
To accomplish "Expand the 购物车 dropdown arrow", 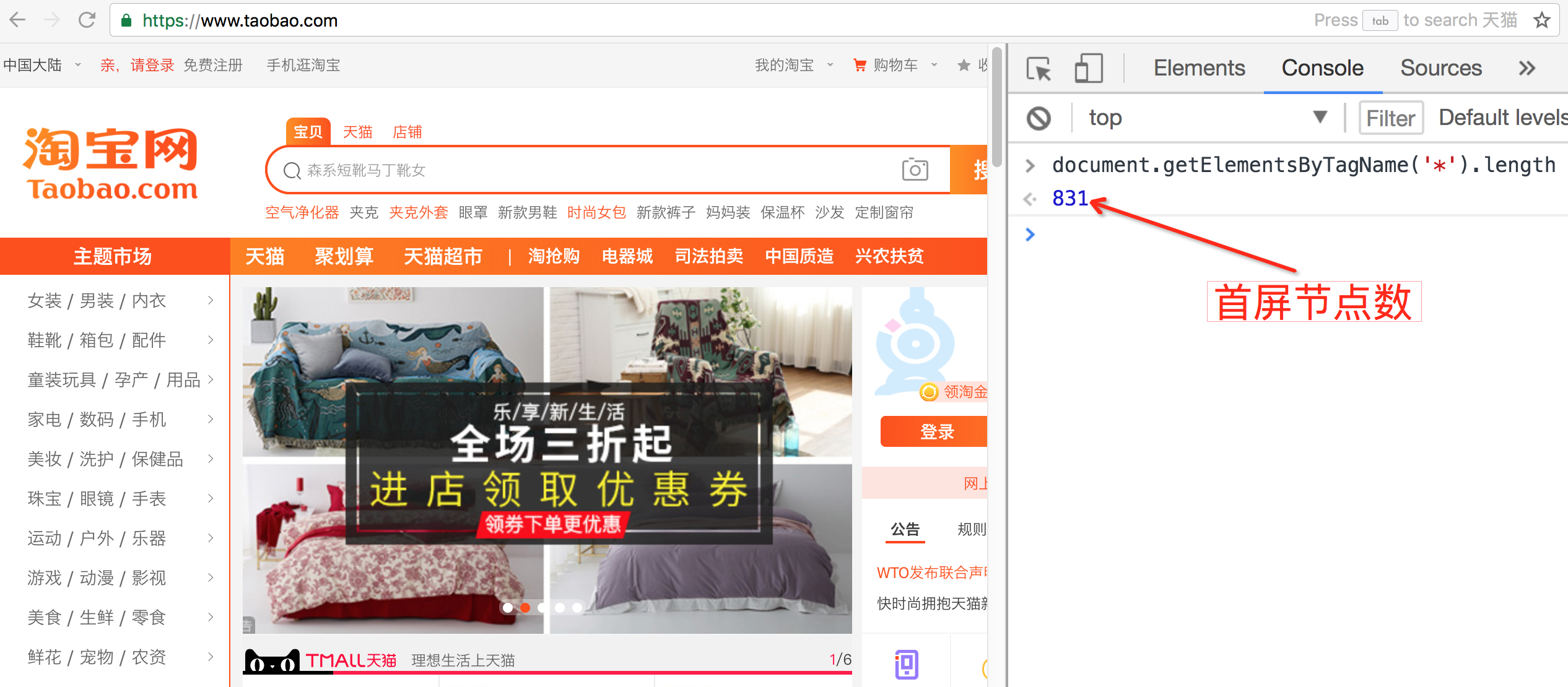I will click(934, 65).
